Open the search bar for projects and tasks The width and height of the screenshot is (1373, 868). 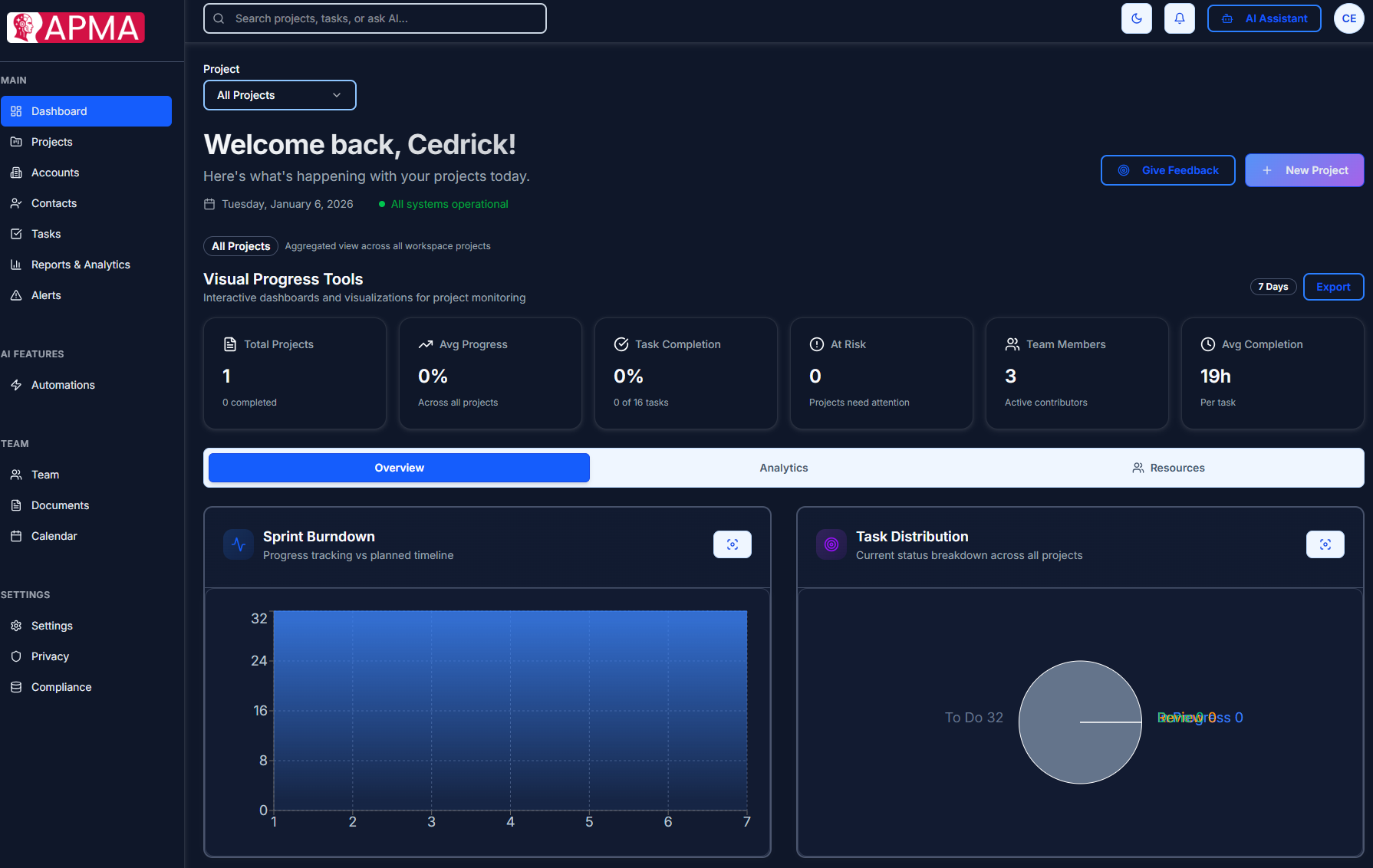point(374,18)
